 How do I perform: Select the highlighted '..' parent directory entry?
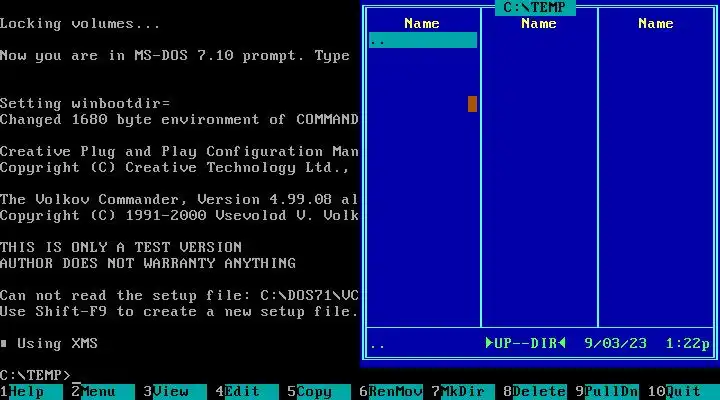coord(422,40)
